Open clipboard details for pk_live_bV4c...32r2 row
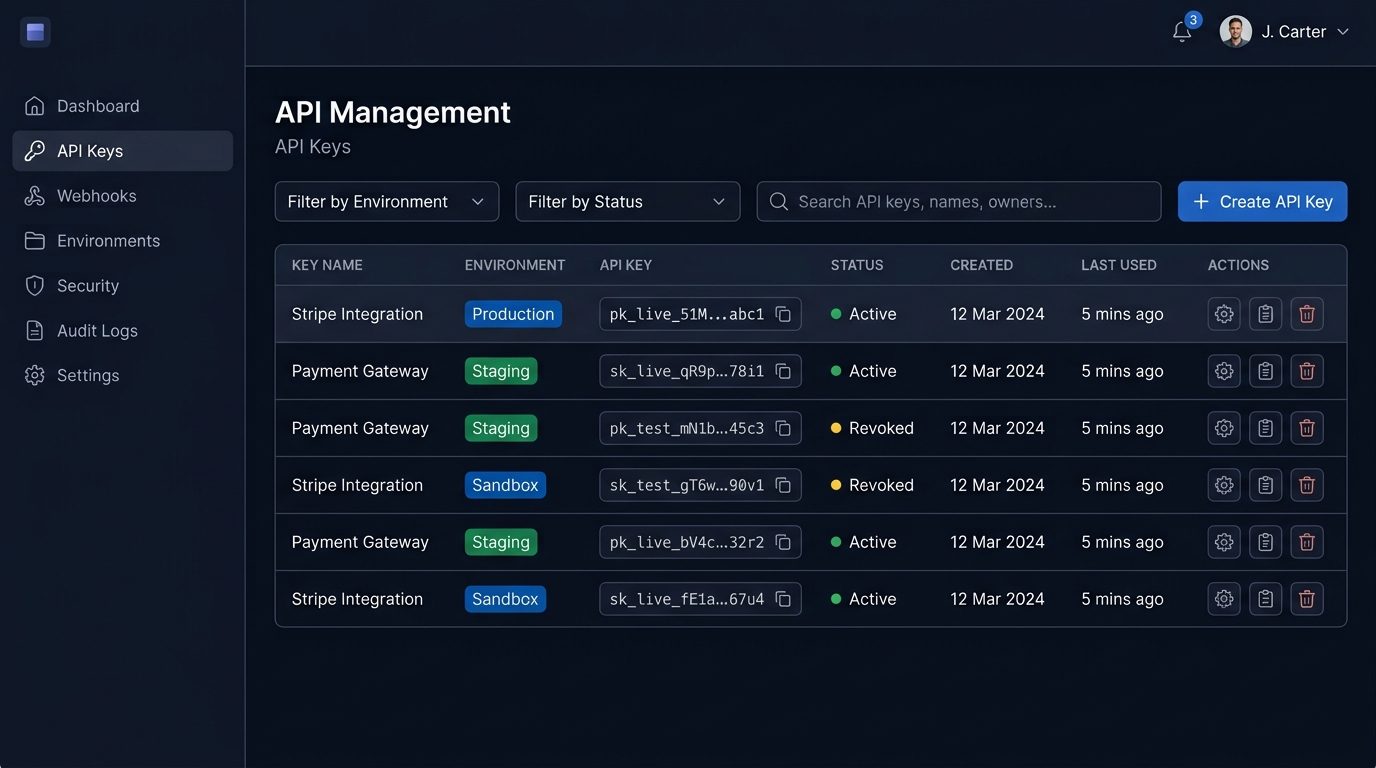1376x768 pixels. (x=1265, y=542)
